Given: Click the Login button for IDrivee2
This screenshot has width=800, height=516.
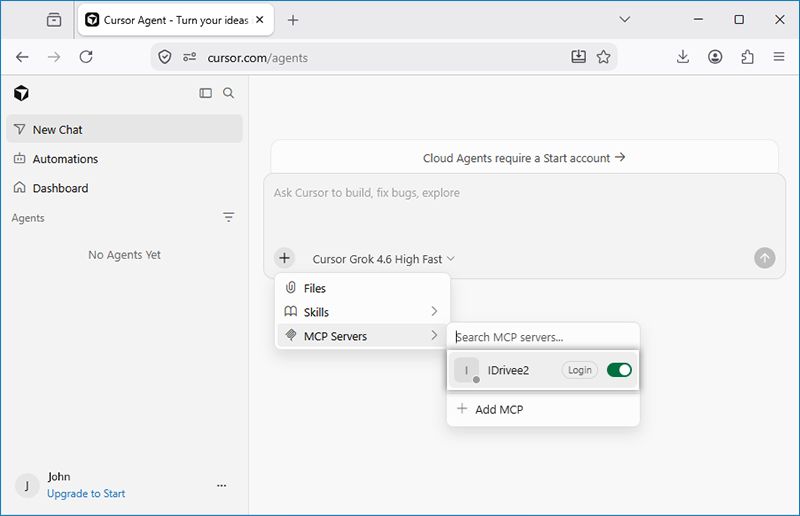Looking at the screenshot, I should coord(580,370).
